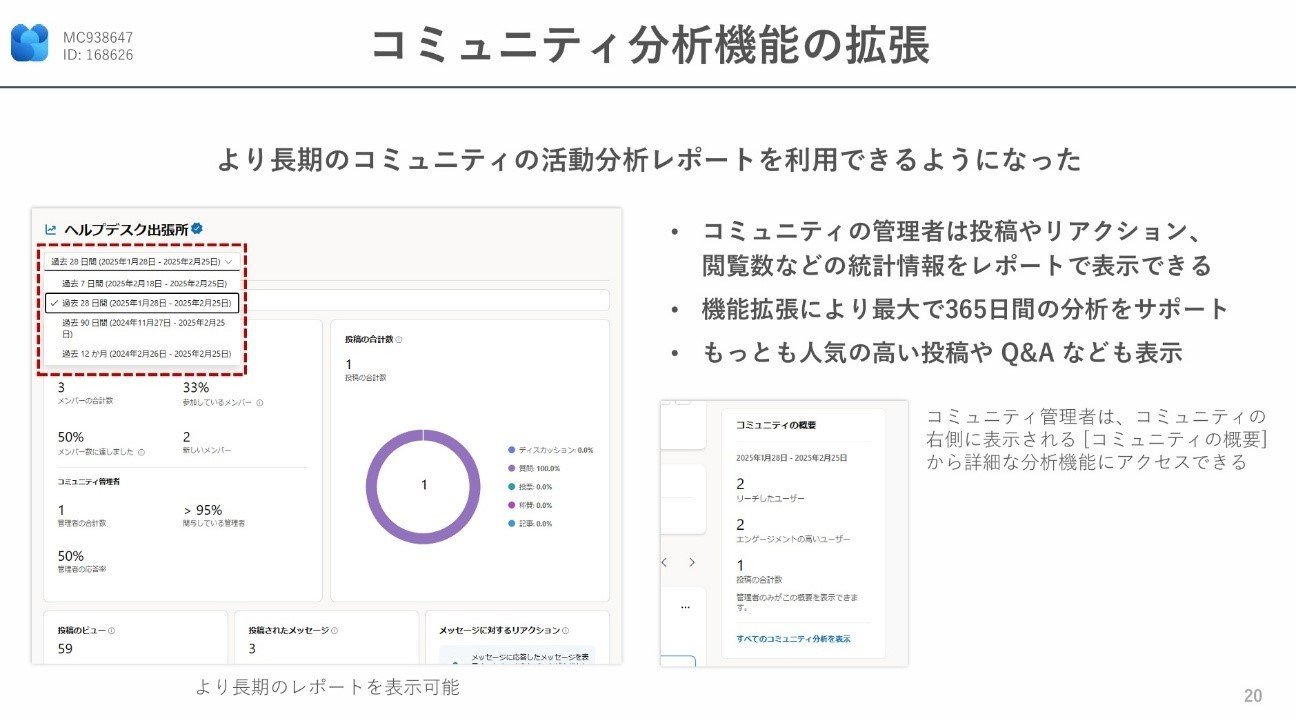This screenshot has width=1296, height=721.
Task: Open すべてのコミュニティ分析を表示 link
Action: 793,639
